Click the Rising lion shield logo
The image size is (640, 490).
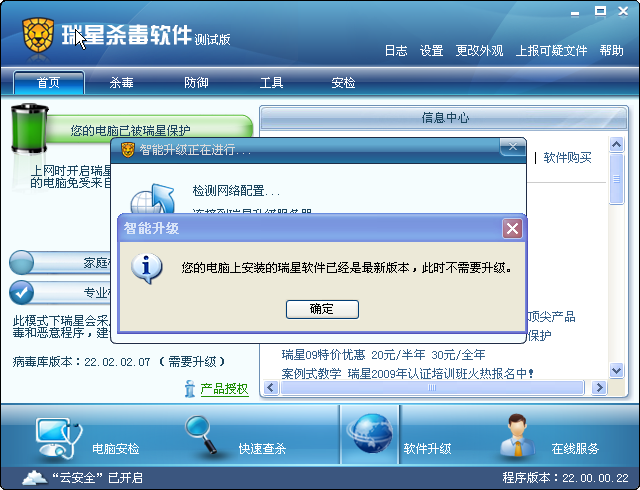(x=38, y=35)
